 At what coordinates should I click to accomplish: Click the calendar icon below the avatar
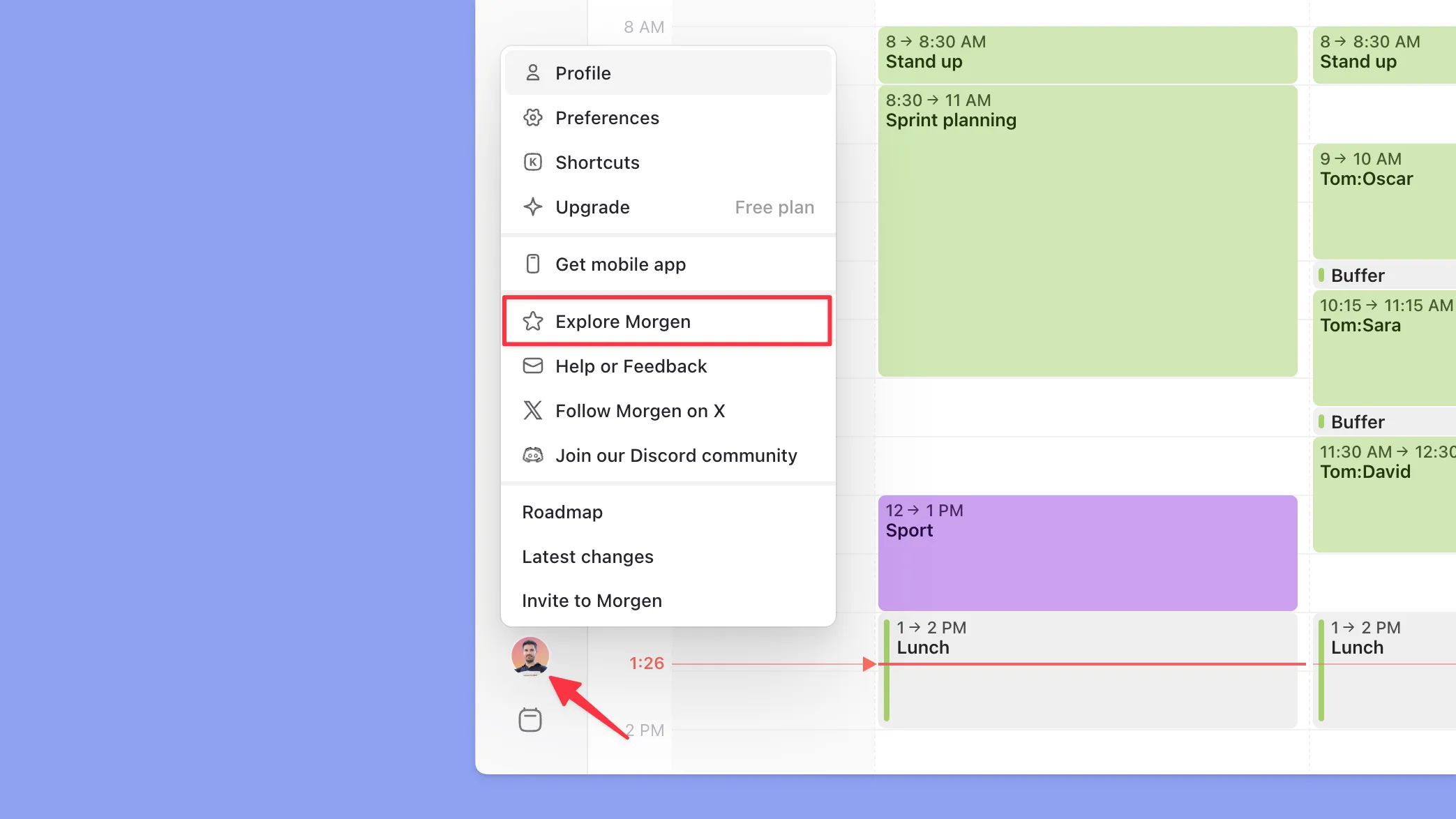pos(530,720)
